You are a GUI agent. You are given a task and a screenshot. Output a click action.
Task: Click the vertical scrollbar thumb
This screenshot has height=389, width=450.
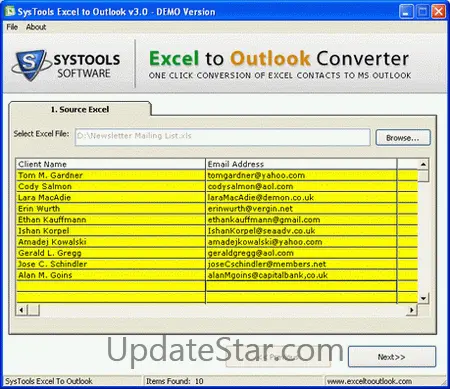(x=423, y=176)
